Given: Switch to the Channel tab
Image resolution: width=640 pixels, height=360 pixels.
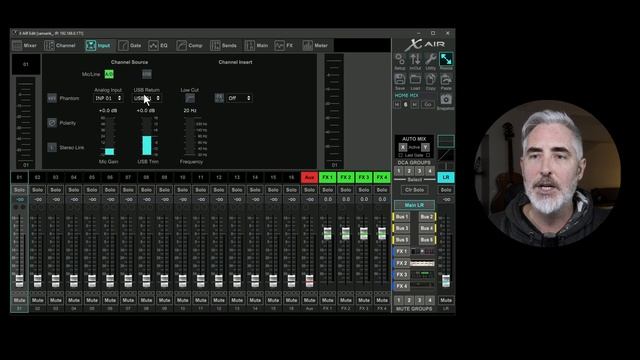Looking at the screenshot, I should coord(60,45).
